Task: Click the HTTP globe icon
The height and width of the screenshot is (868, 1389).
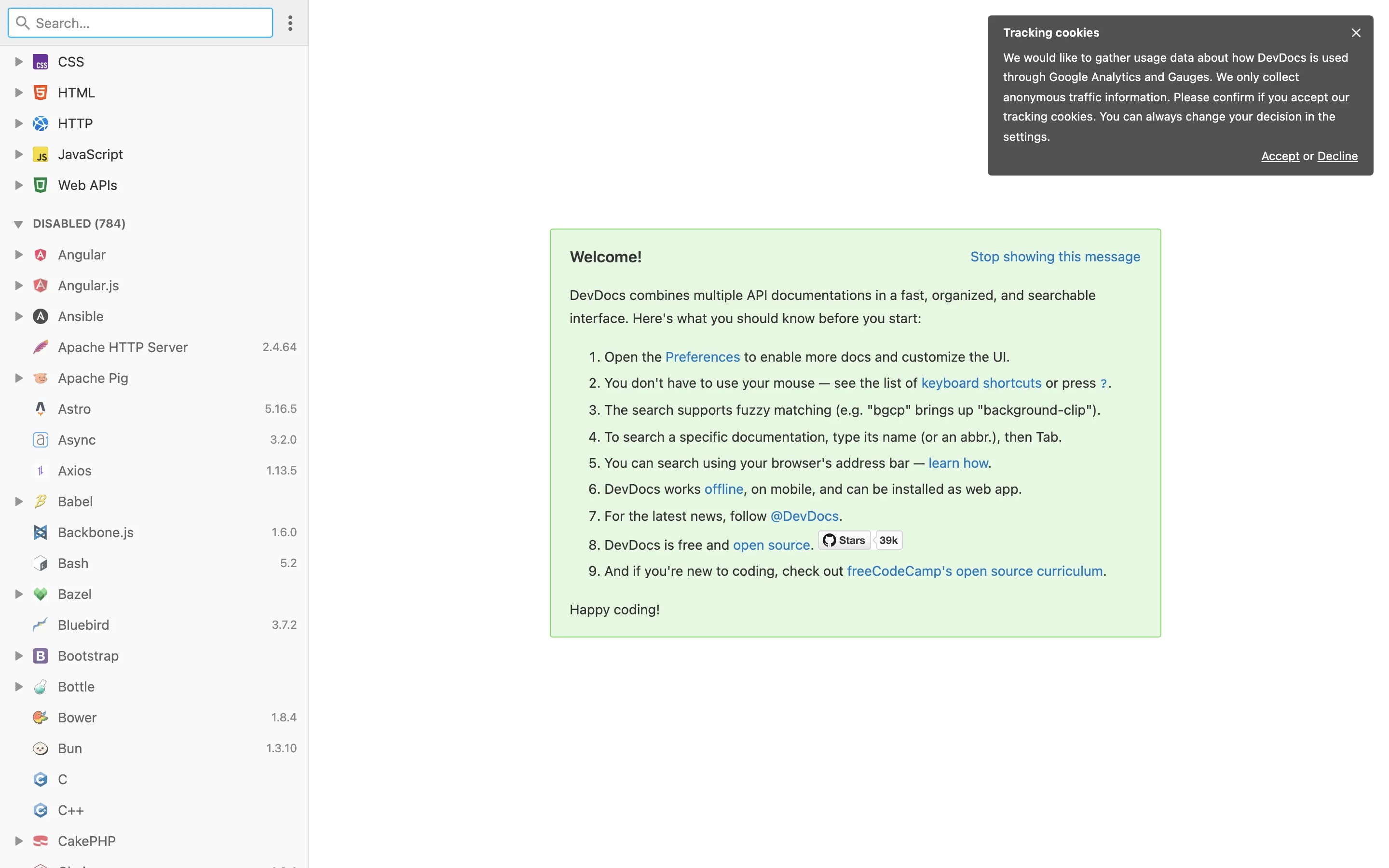Action: [40, 123]
